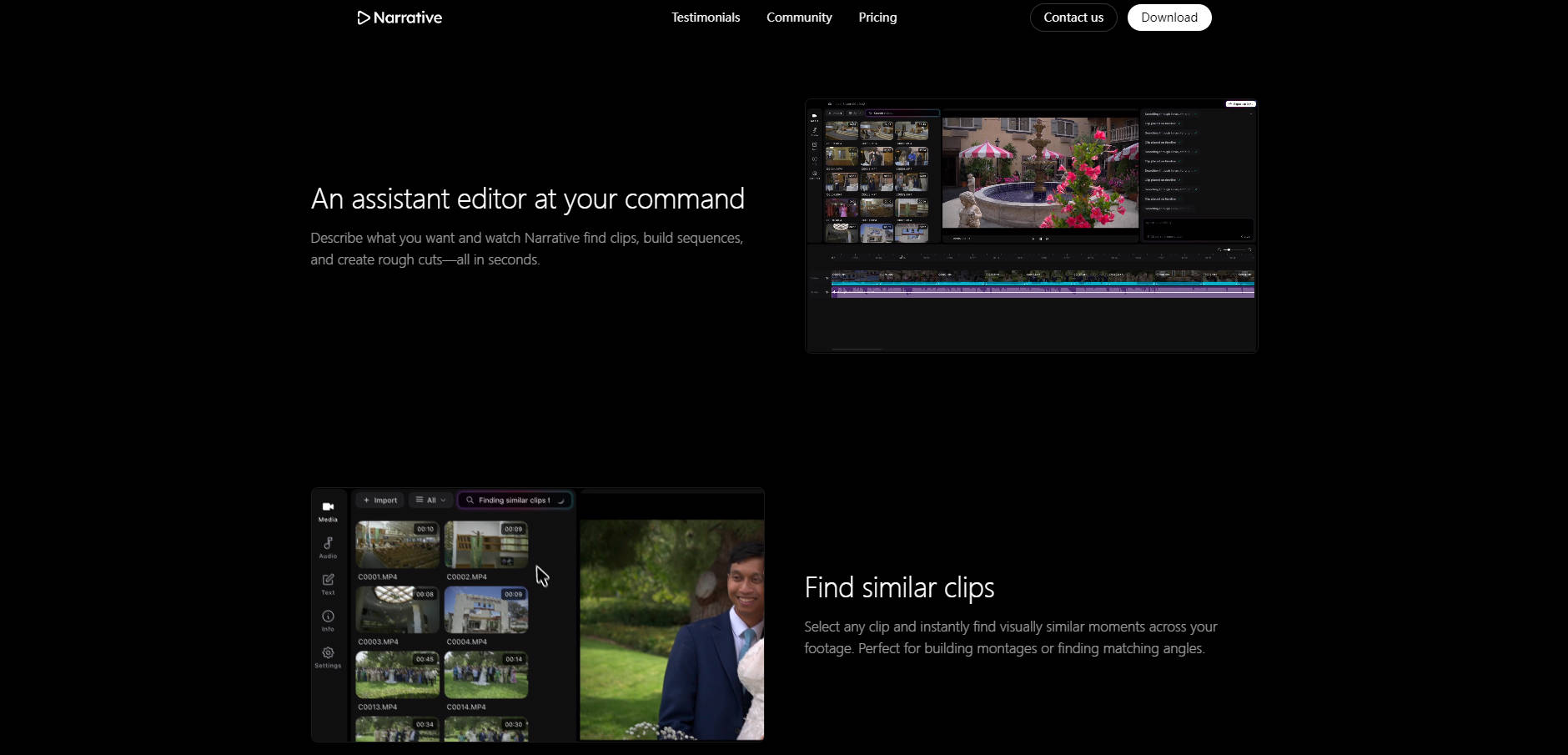Open the Pricing page
This screenshot has height=755, width=1568.
click(877, 18)
